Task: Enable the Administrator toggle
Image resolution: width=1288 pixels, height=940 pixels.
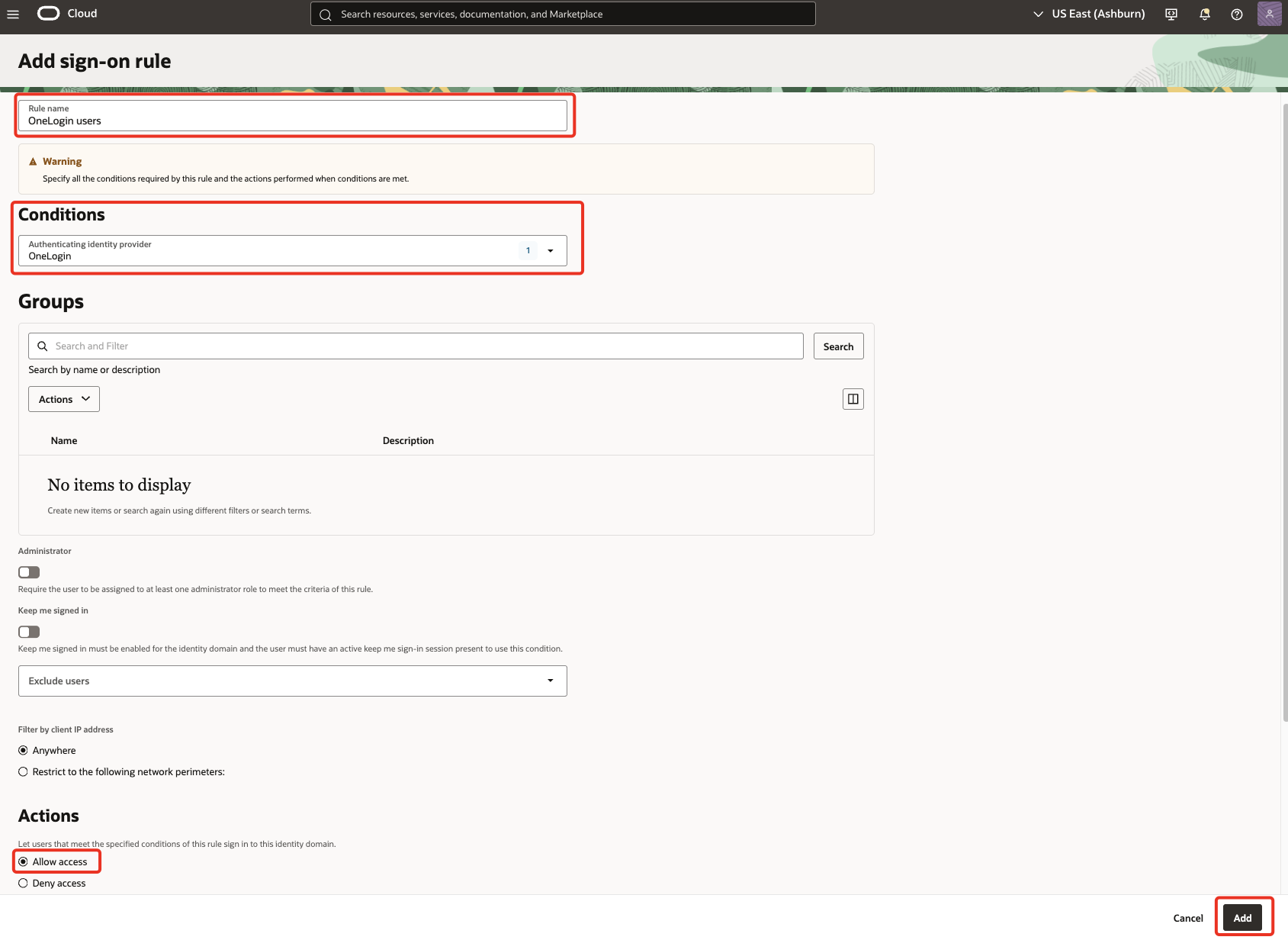Action: 28,571
